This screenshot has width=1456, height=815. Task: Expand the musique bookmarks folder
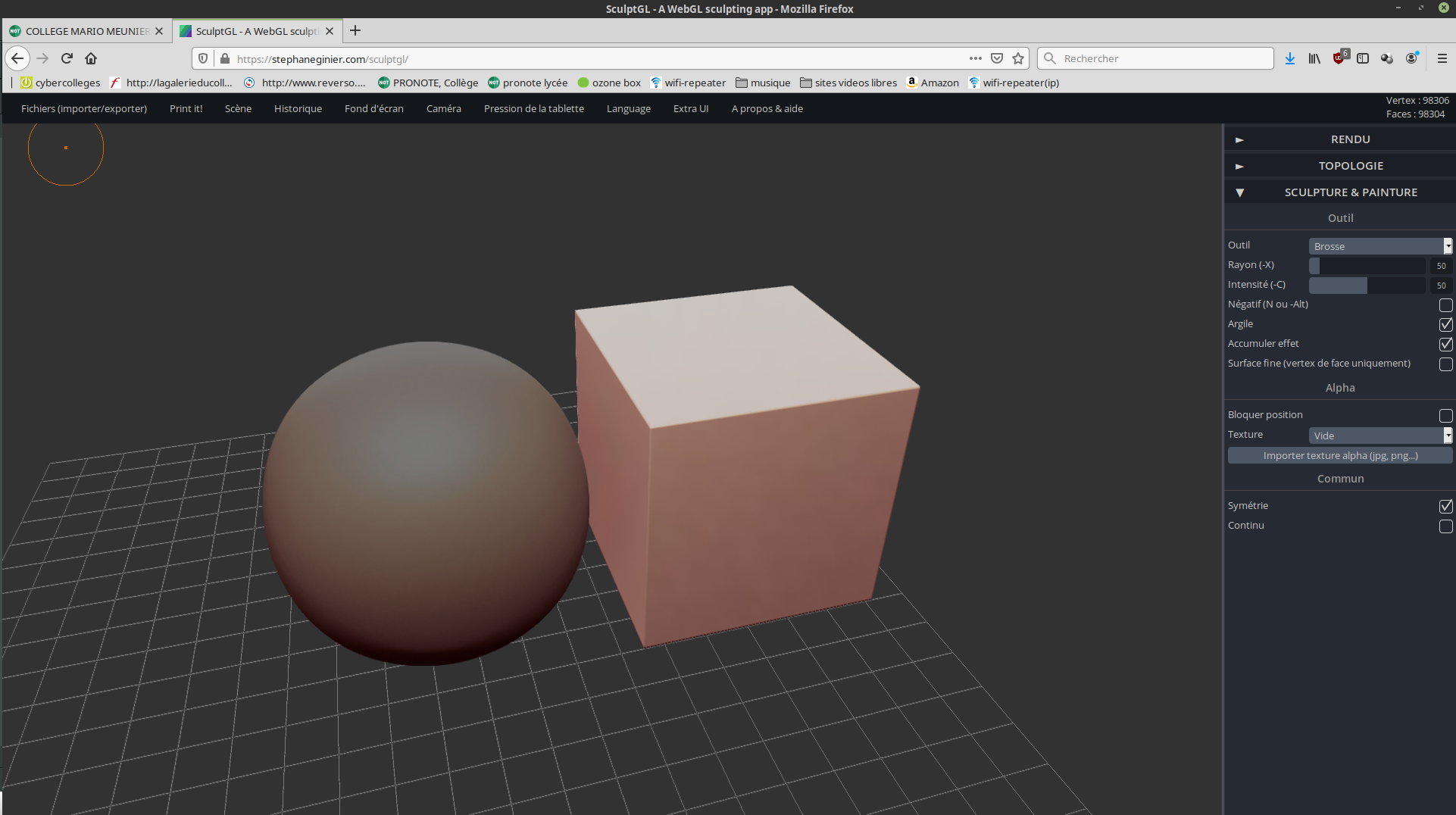[x=763, y=83]
